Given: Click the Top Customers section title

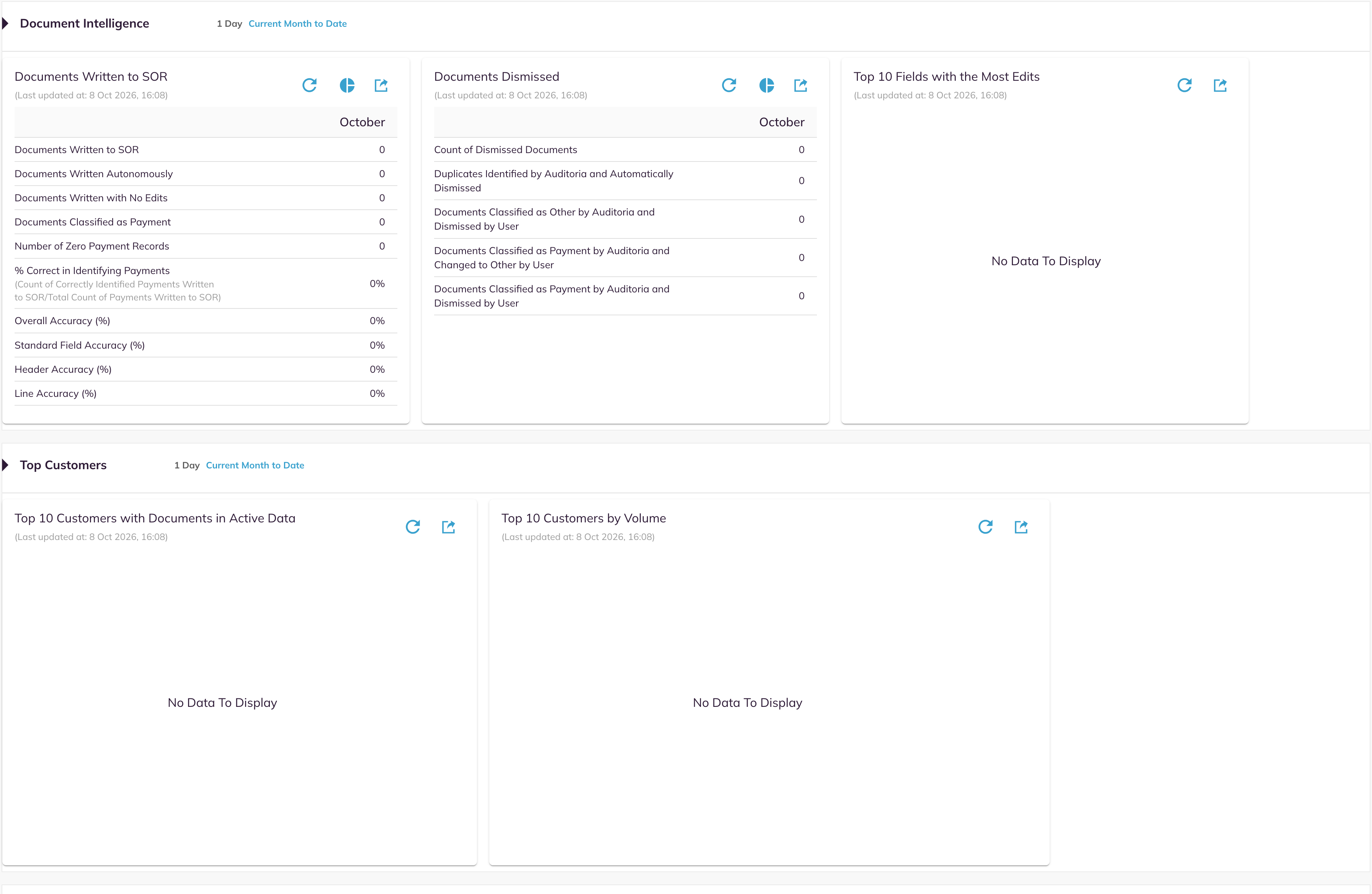Looking at the screenshot, I should (x=64, y=465).
